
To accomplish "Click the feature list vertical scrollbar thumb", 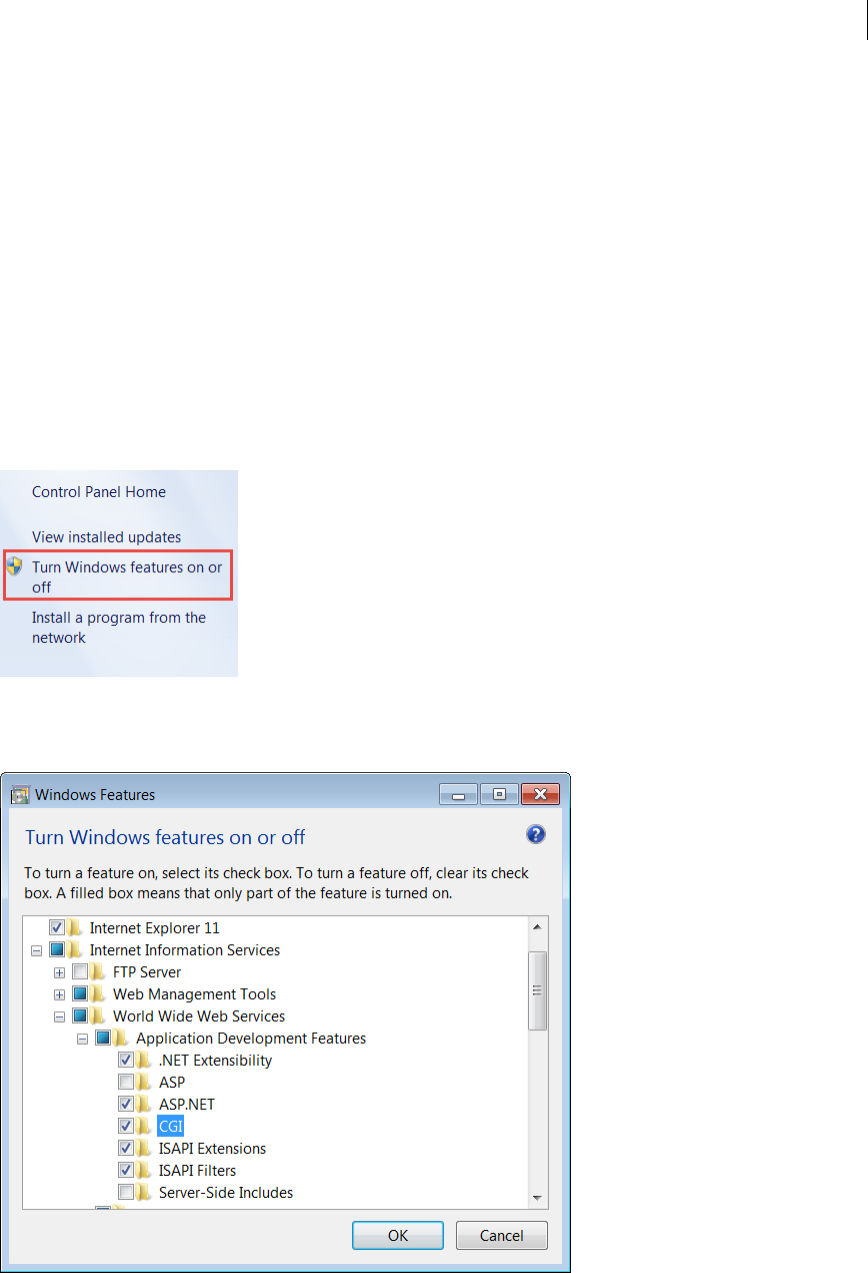I will tap(538, 990).
